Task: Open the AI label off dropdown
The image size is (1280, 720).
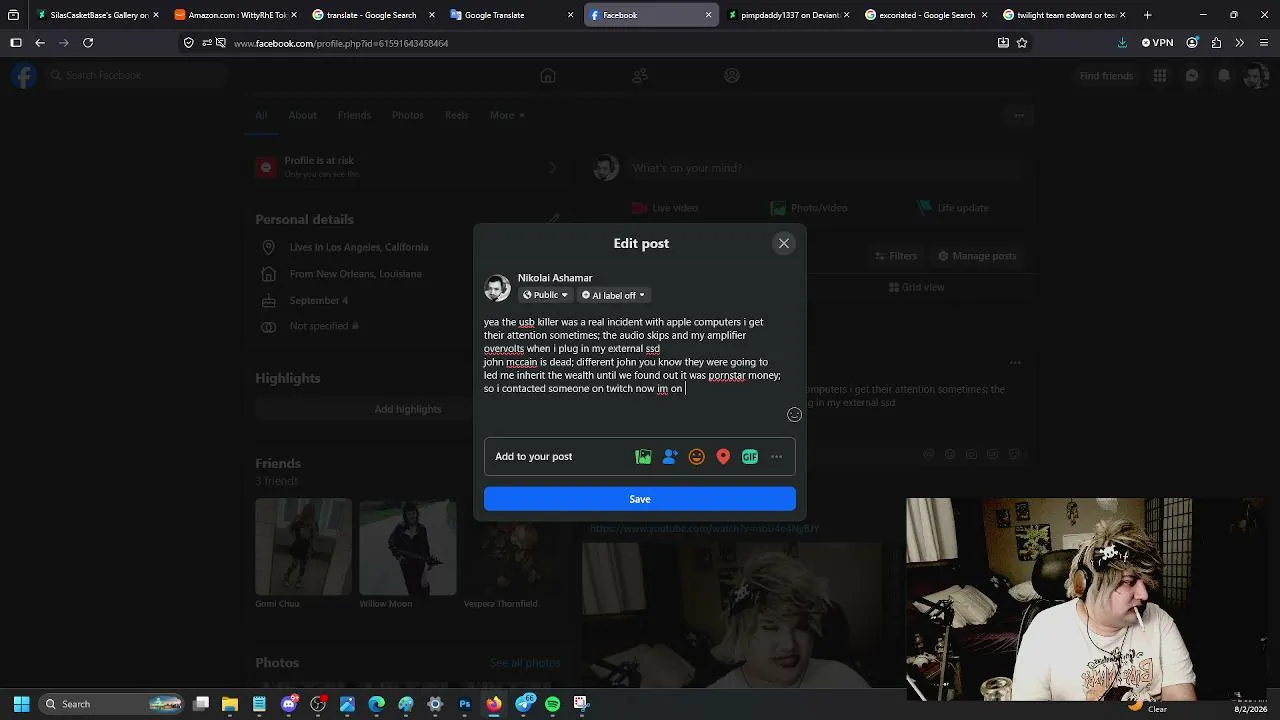Action: click(x=613, y=295)
